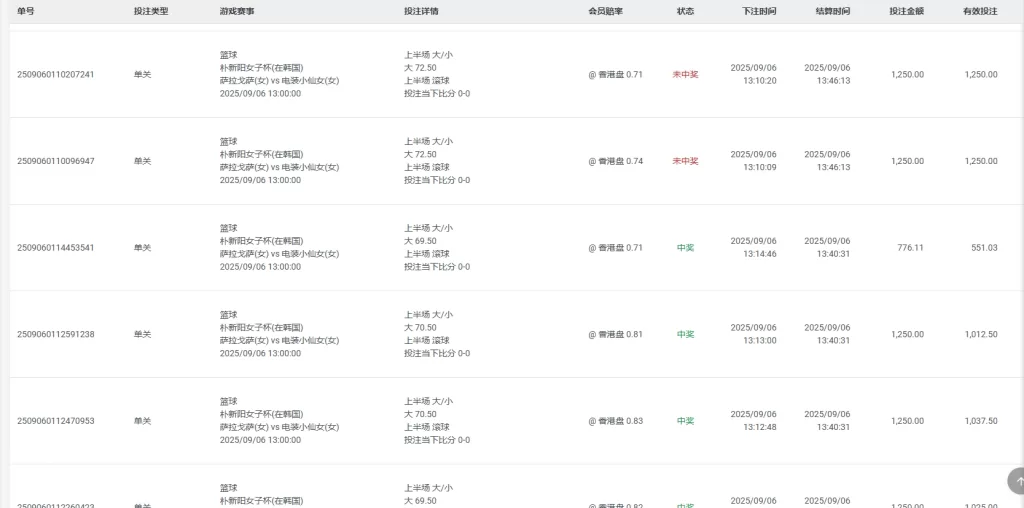
Task: Click bet time 13:10:09
Action: tap(760, 168)
